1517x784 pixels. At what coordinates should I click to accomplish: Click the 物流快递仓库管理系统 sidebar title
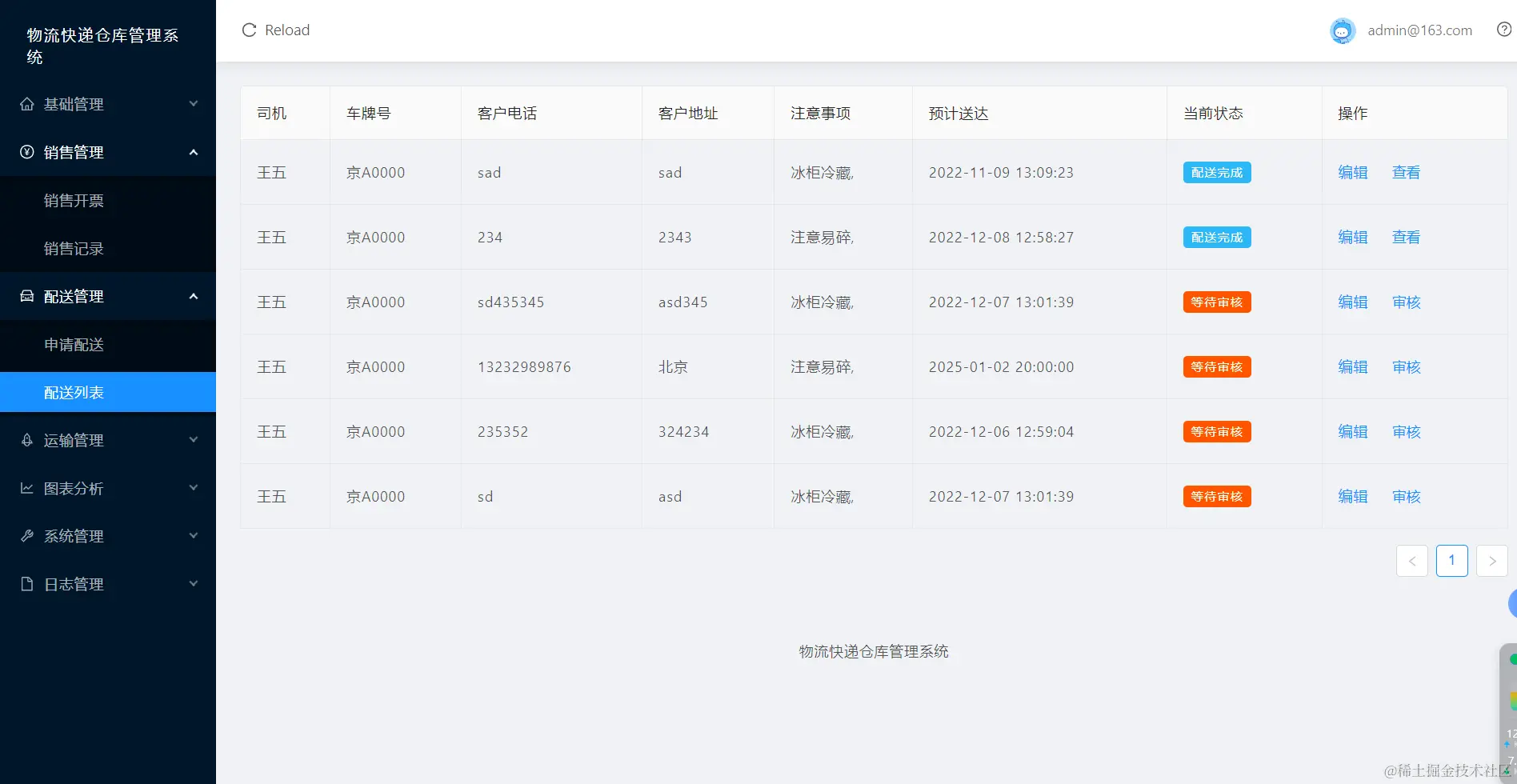point(102,46)
